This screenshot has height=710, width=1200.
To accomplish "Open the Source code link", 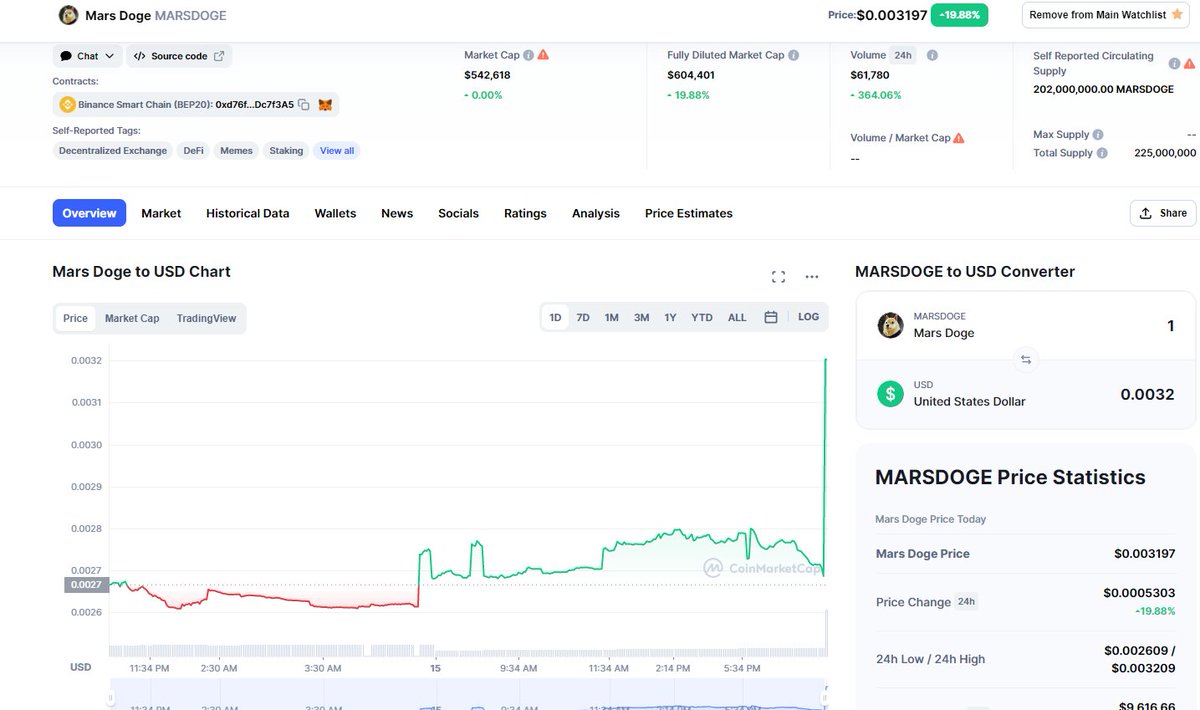I will click(178, 56).
